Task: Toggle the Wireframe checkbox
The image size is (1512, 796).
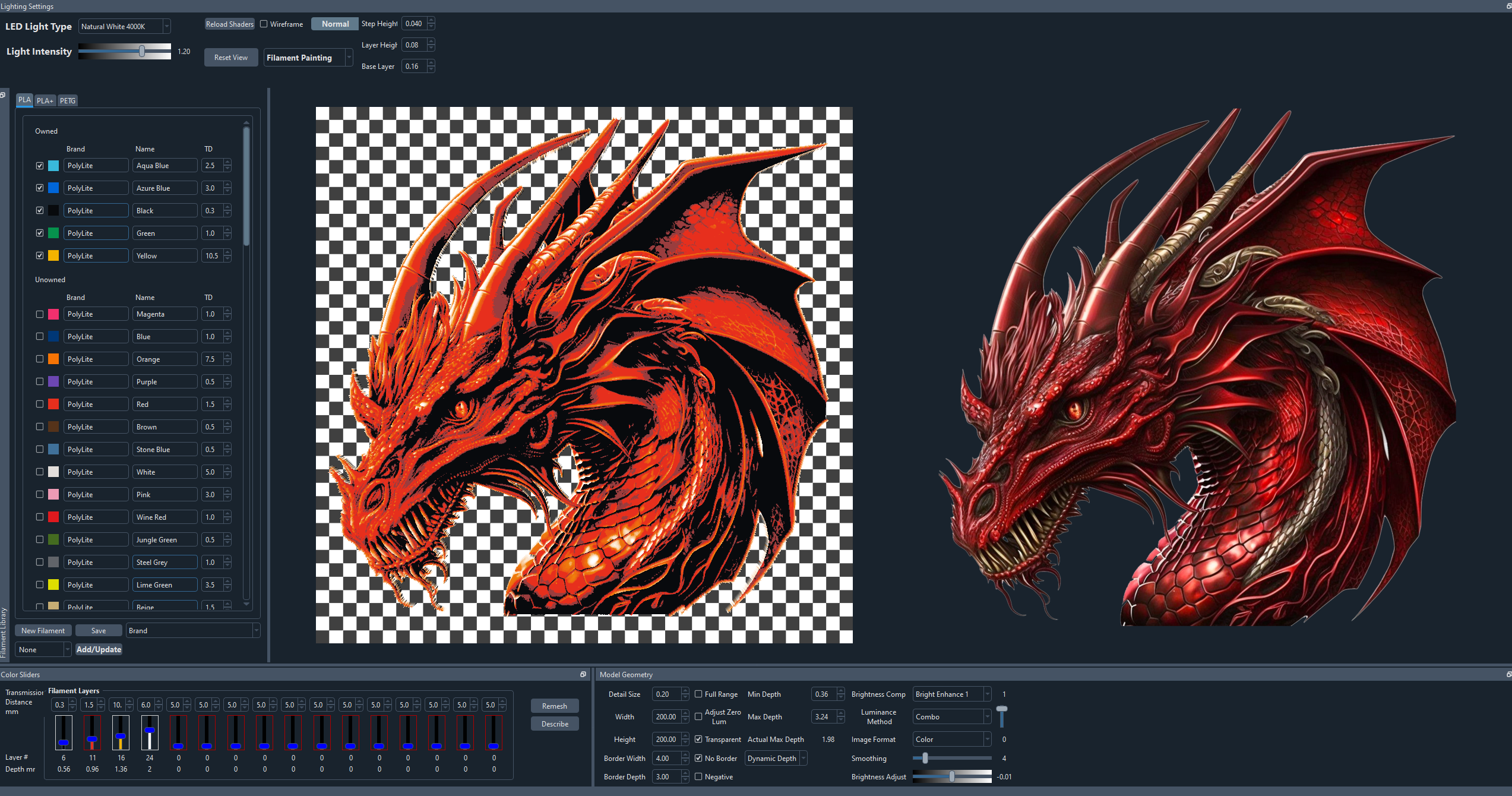Action: tap(264, 24)
